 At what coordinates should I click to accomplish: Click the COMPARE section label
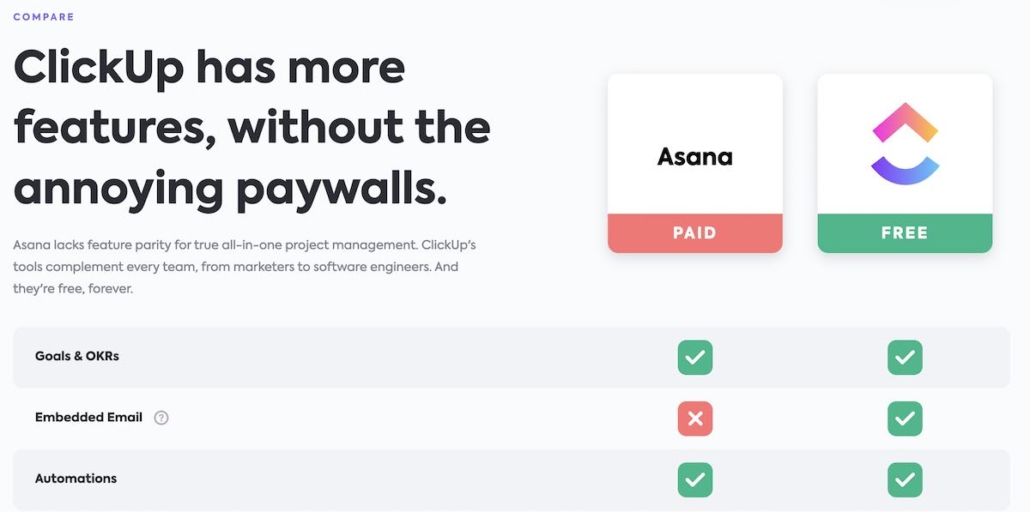pos(43,17)
